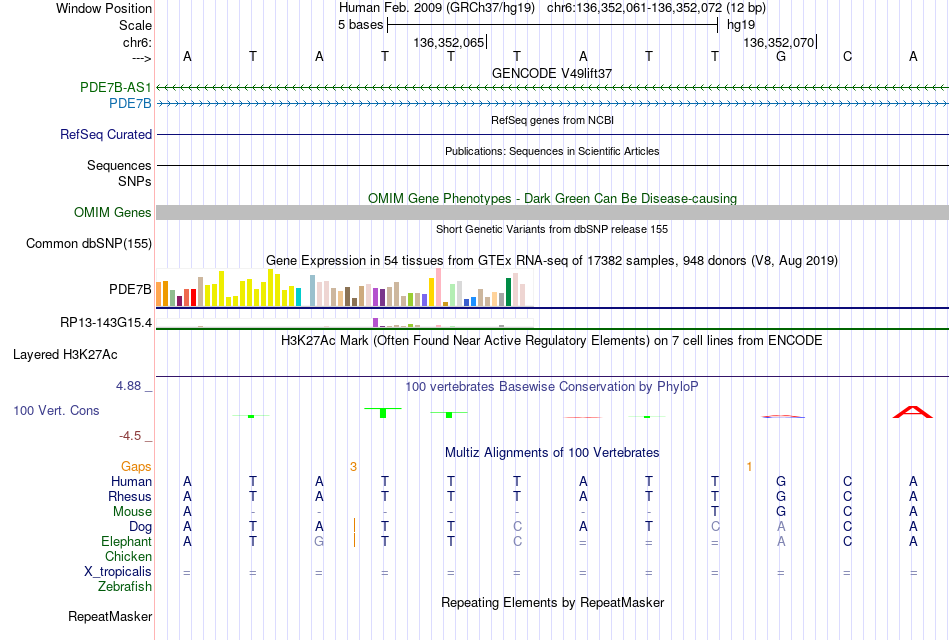Screen dimensions: 950x640
Task: Click the red A logo in PhyloP track
Action: click(x=912, y=412)
